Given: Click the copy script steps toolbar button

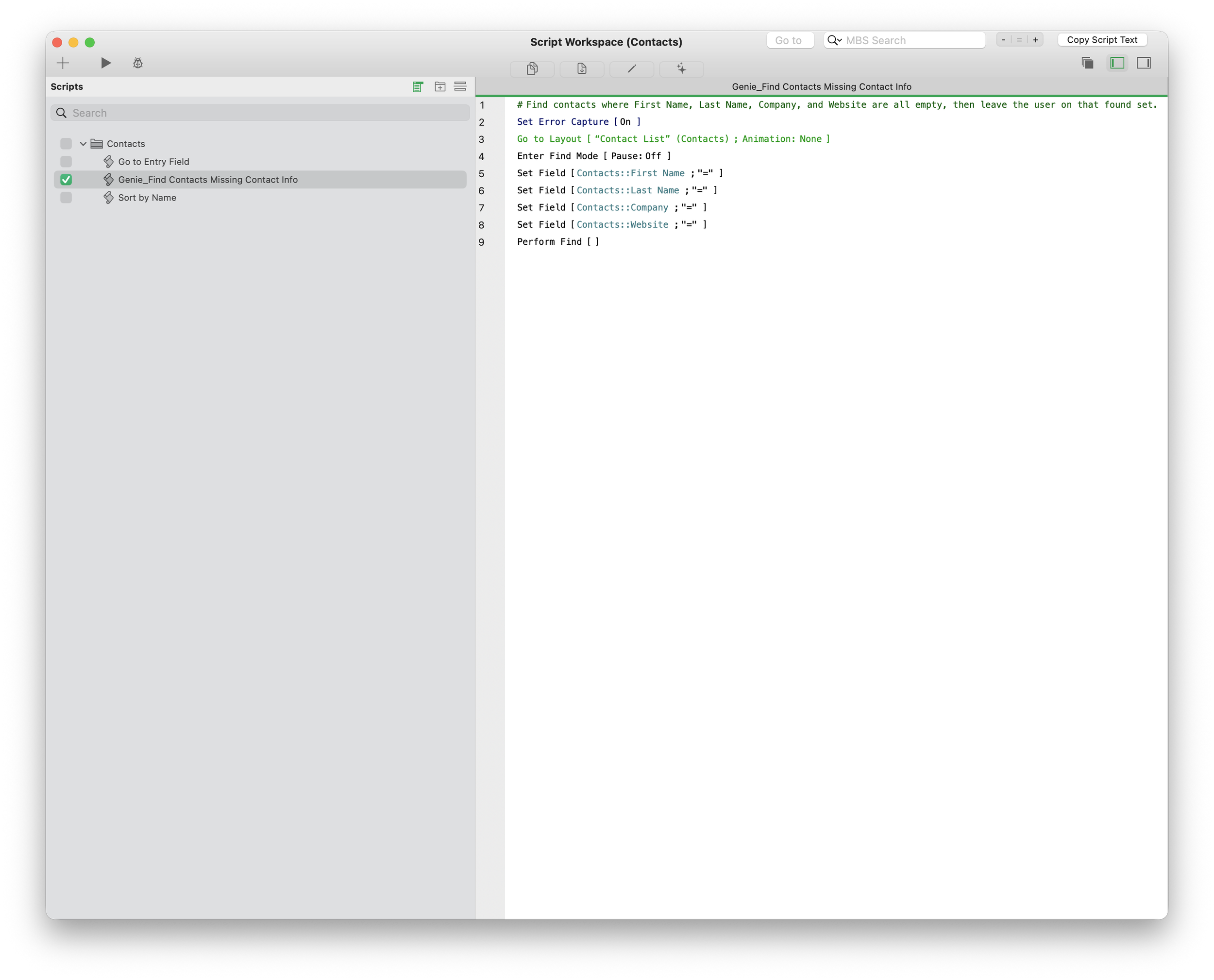Looking at the screenshot, I should 532,69.
